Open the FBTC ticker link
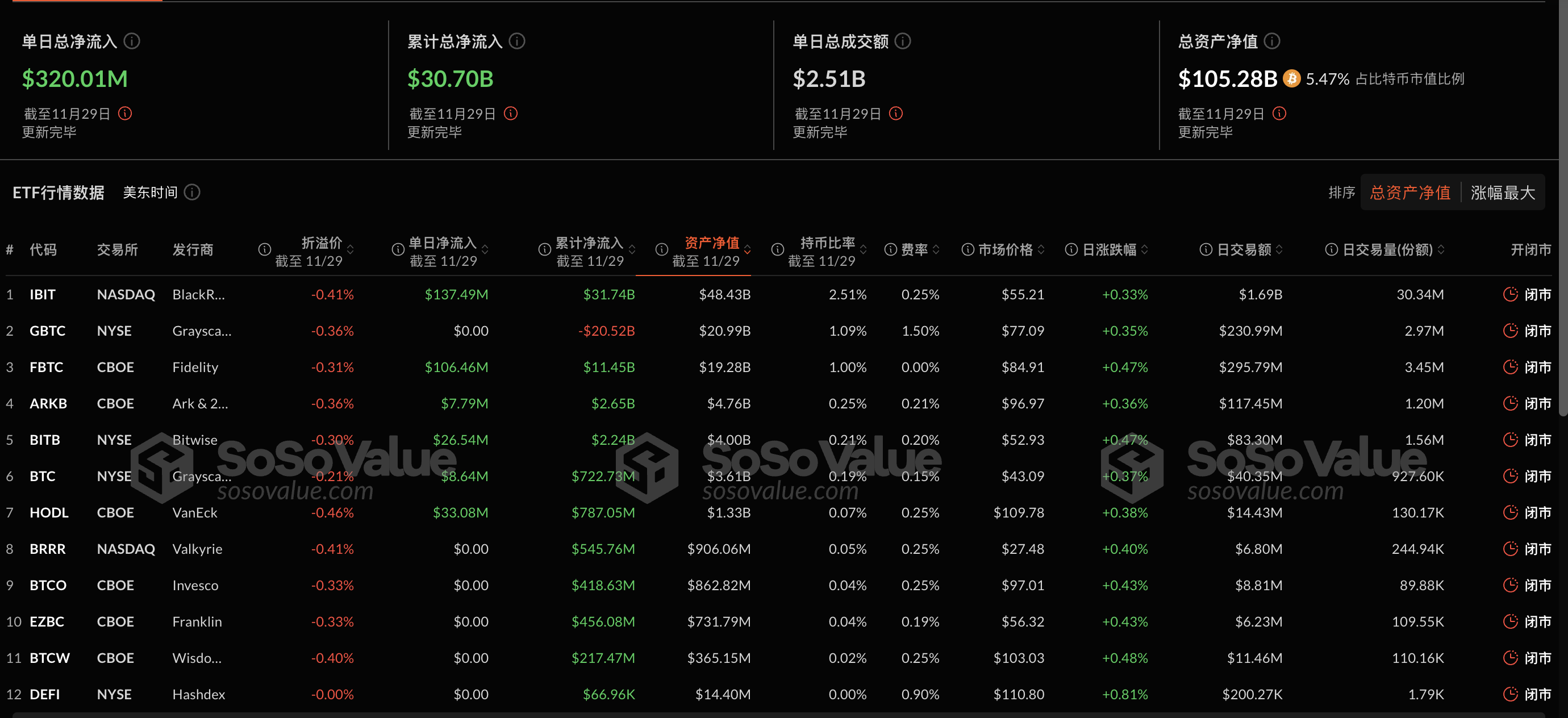The image size is (1568, 718). (46, 368)
